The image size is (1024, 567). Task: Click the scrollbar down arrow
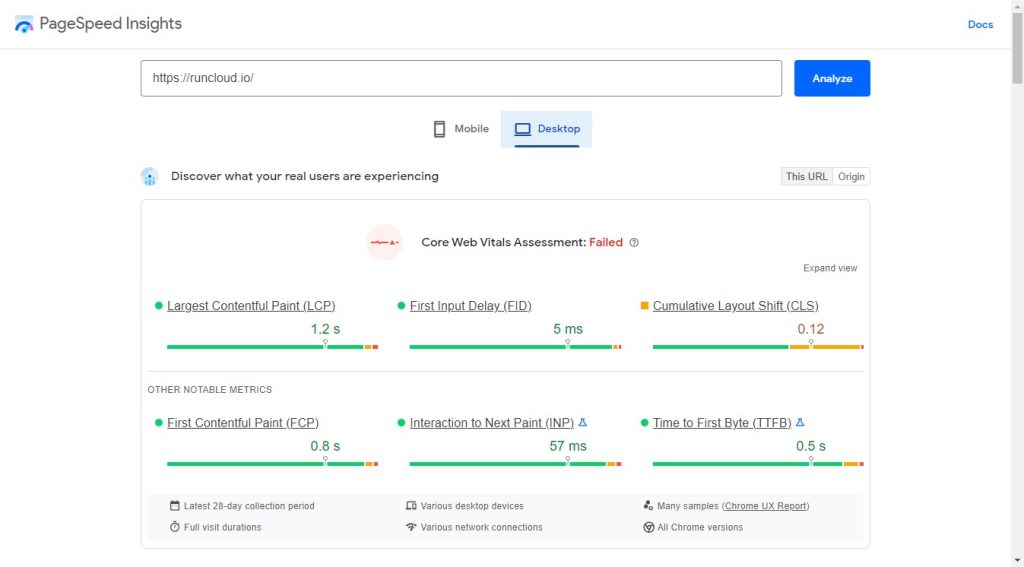click(x=1017, y=561)
